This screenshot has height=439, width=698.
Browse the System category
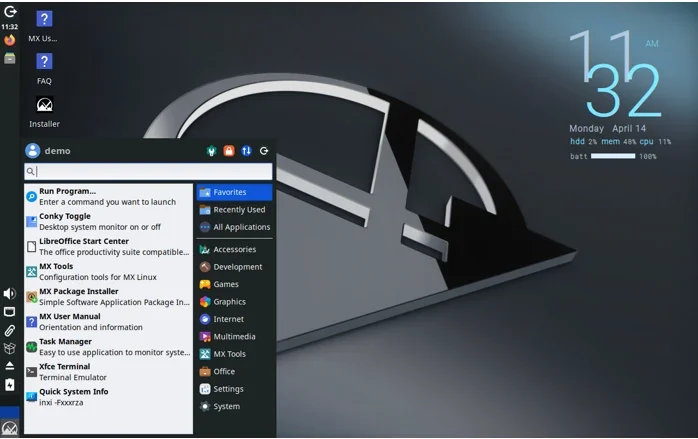(234, 406)
